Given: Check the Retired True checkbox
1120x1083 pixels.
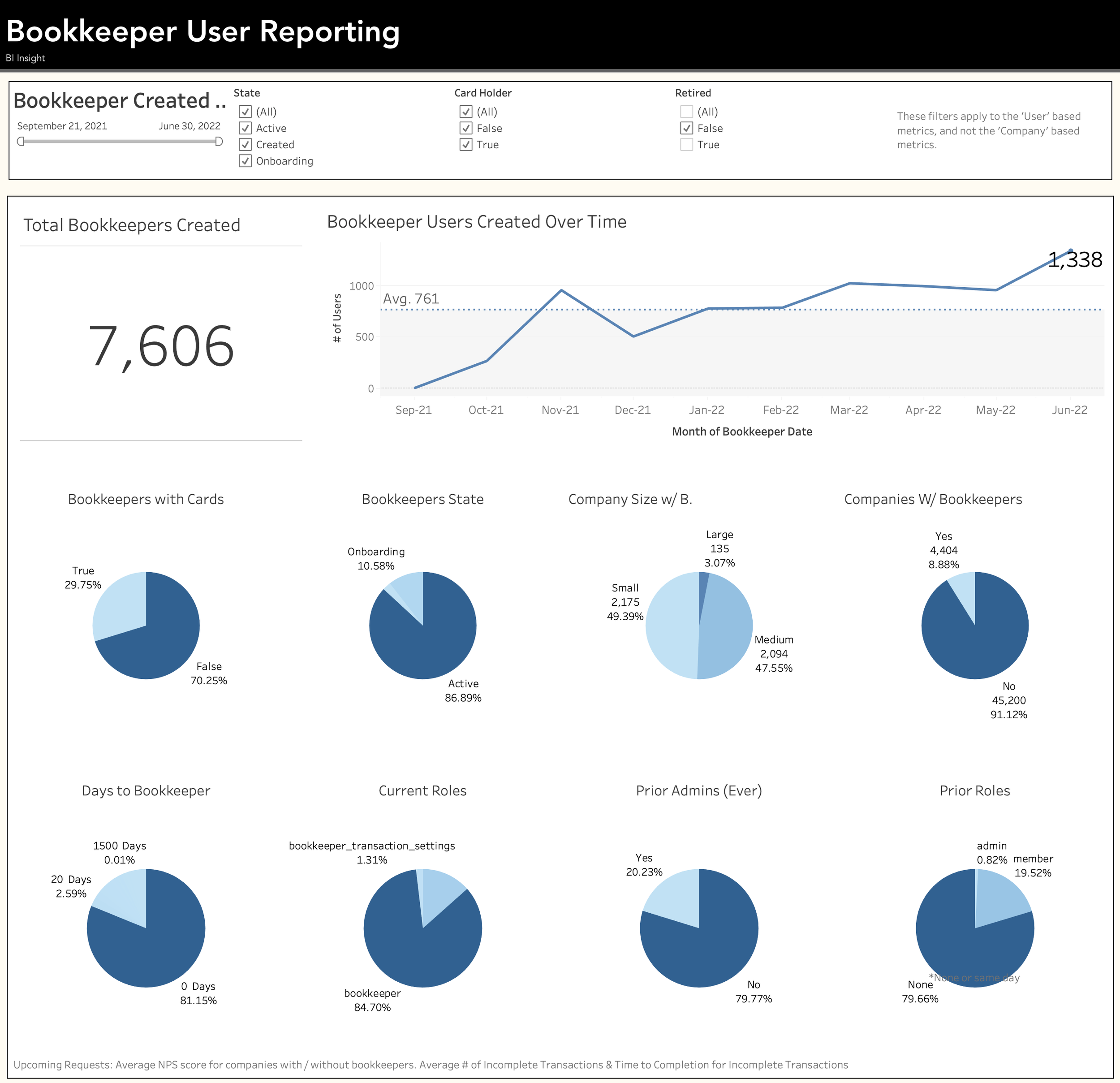Looking at the screenshot, I should 687,145.
